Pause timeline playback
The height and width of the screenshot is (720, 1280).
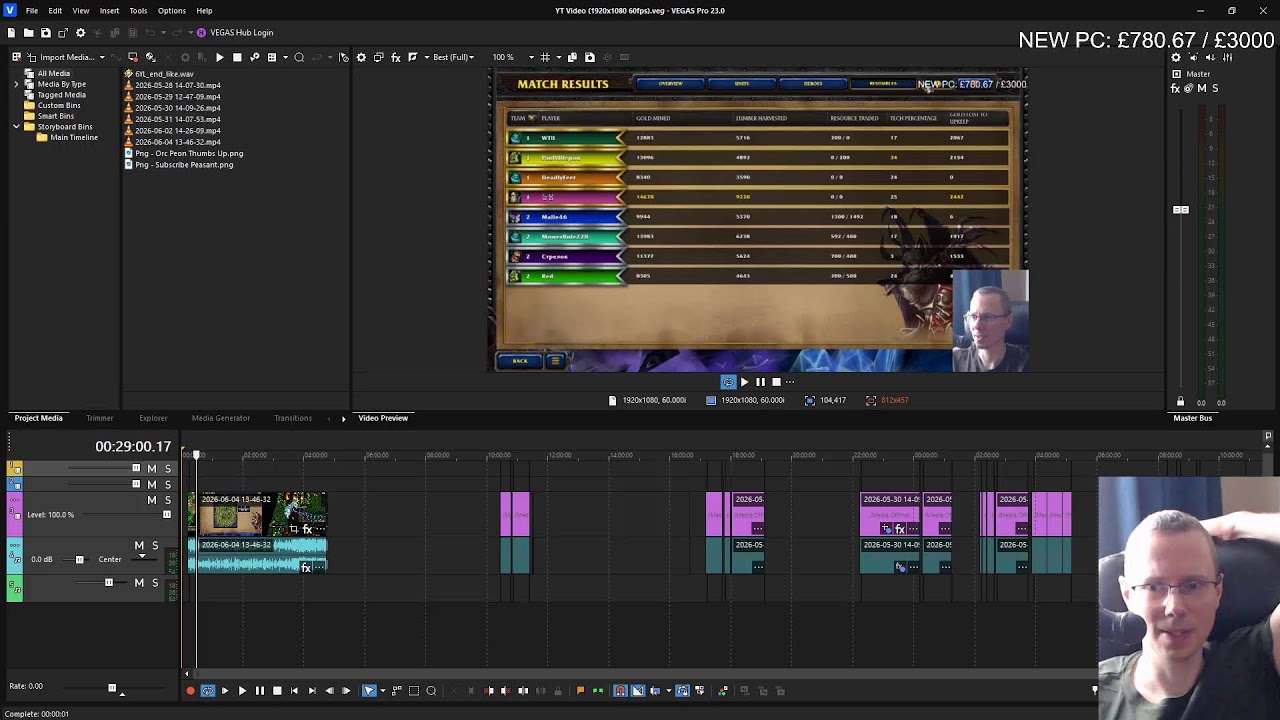[x=260, y=691]
